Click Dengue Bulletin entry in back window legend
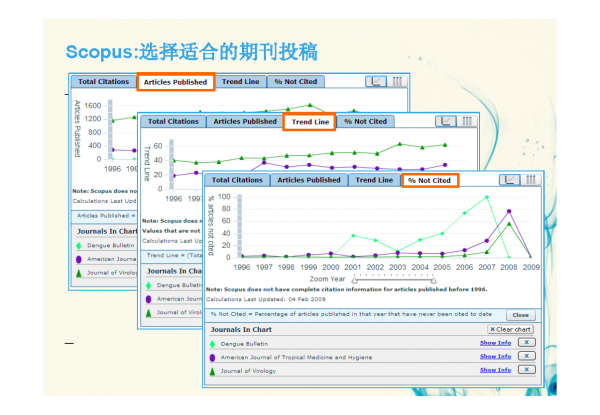This screenshot has width=600, height=415. (x=111, y=245)
